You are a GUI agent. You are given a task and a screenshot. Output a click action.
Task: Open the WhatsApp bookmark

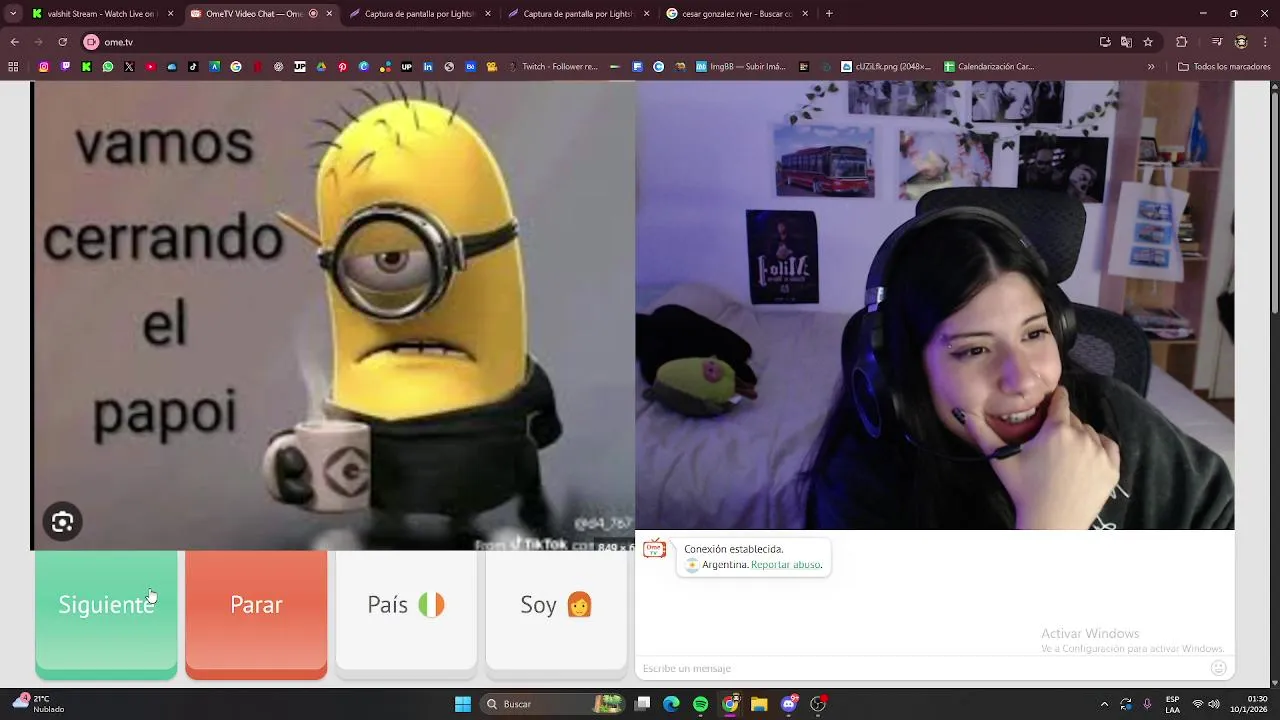coord(108,67)
